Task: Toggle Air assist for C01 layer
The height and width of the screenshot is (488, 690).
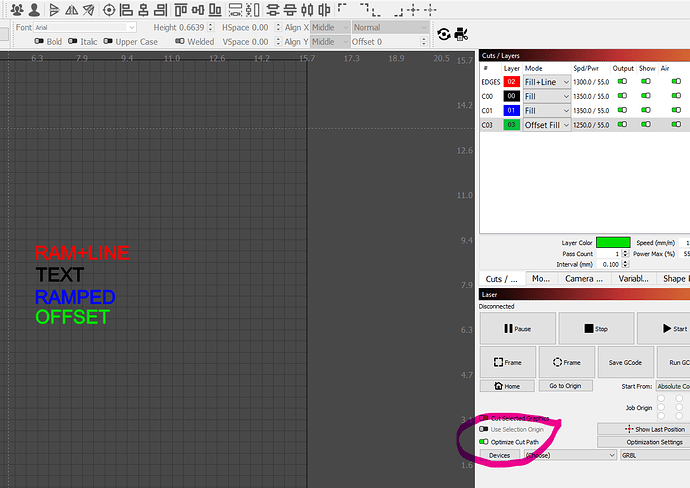Action: click(x=676, y=110)
